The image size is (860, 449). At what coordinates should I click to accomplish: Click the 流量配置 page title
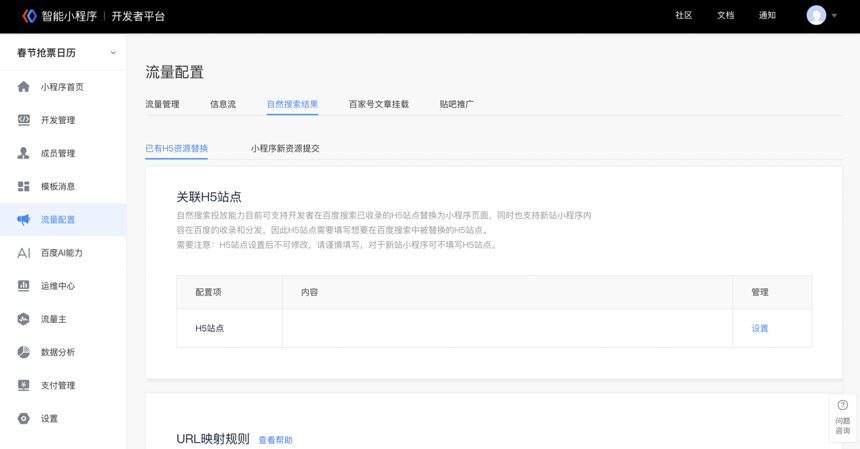pyautogui.click(x=174, y=72)
